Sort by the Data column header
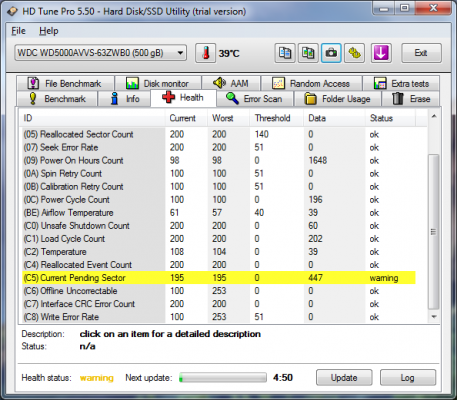Image resolution: width=457 pixels, height=400 pixels. pyautogui.click(x=334, y=118)
